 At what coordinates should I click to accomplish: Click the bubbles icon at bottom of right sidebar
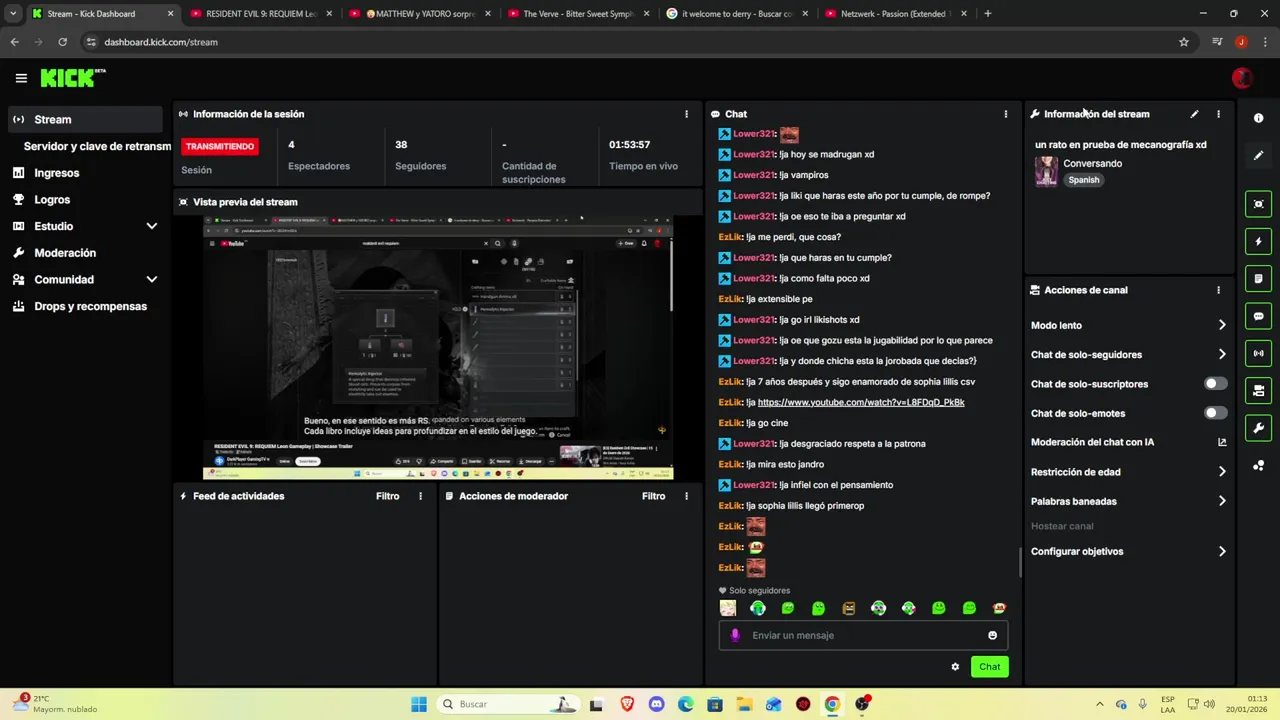(1258, 465)
